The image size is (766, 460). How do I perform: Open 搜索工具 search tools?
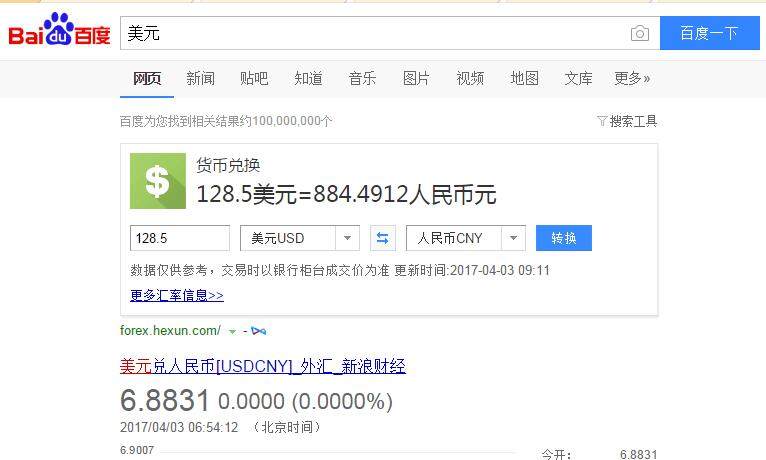(633, 121)
